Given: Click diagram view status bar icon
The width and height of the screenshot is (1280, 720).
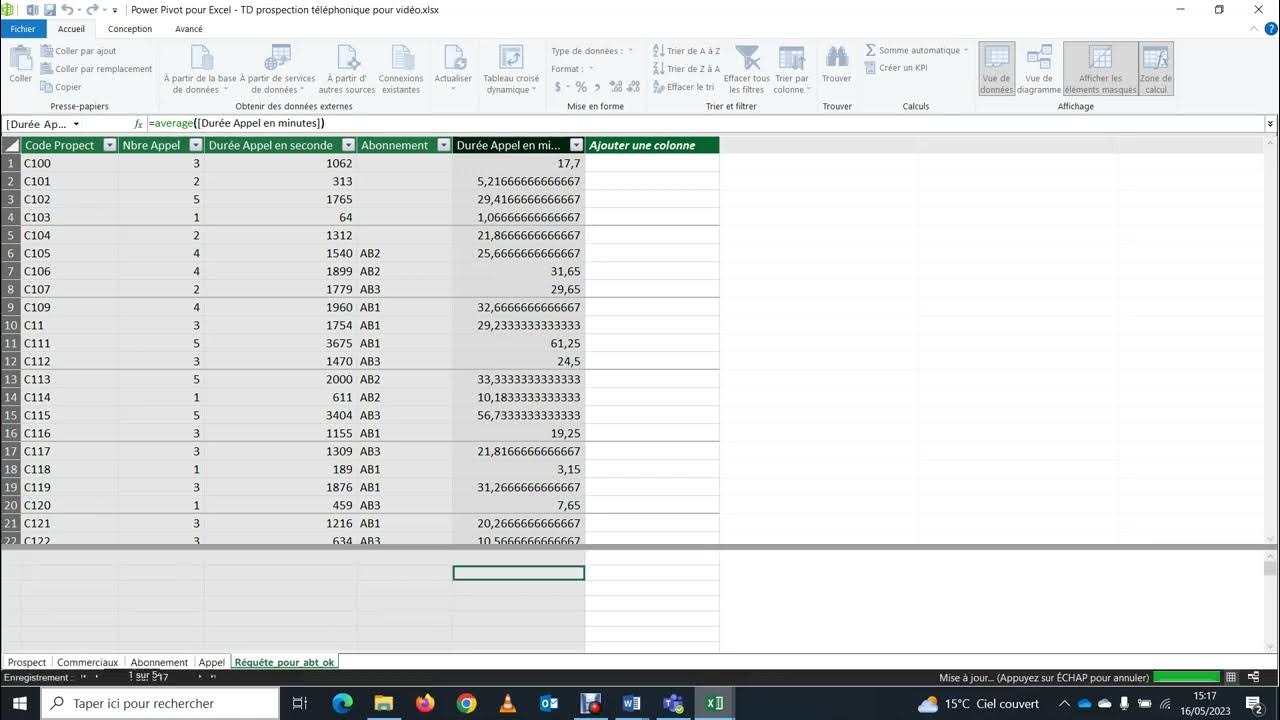Looking at the screenshot, I should coord(1253,677).
